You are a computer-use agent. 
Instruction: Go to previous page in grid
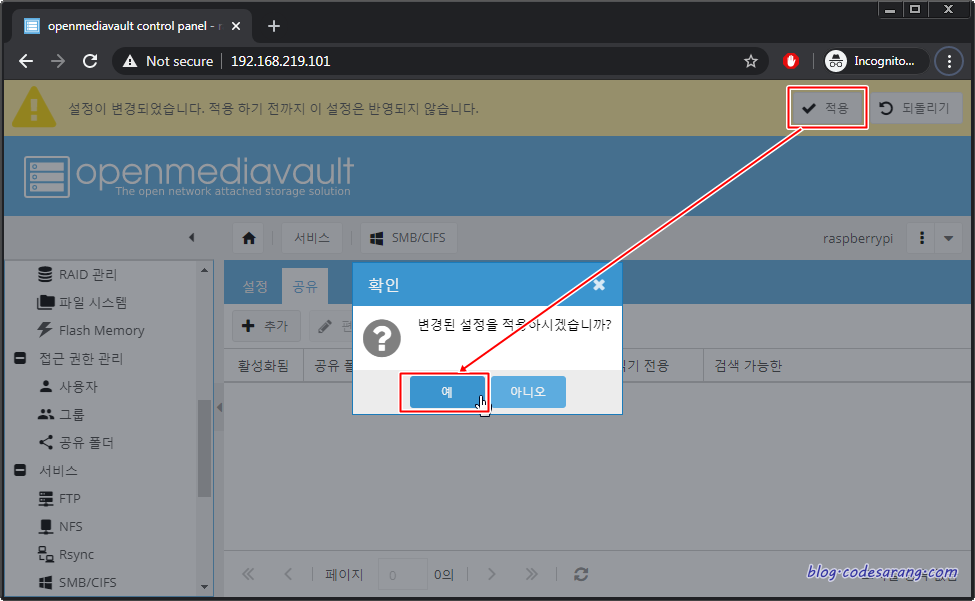(288, 574)
